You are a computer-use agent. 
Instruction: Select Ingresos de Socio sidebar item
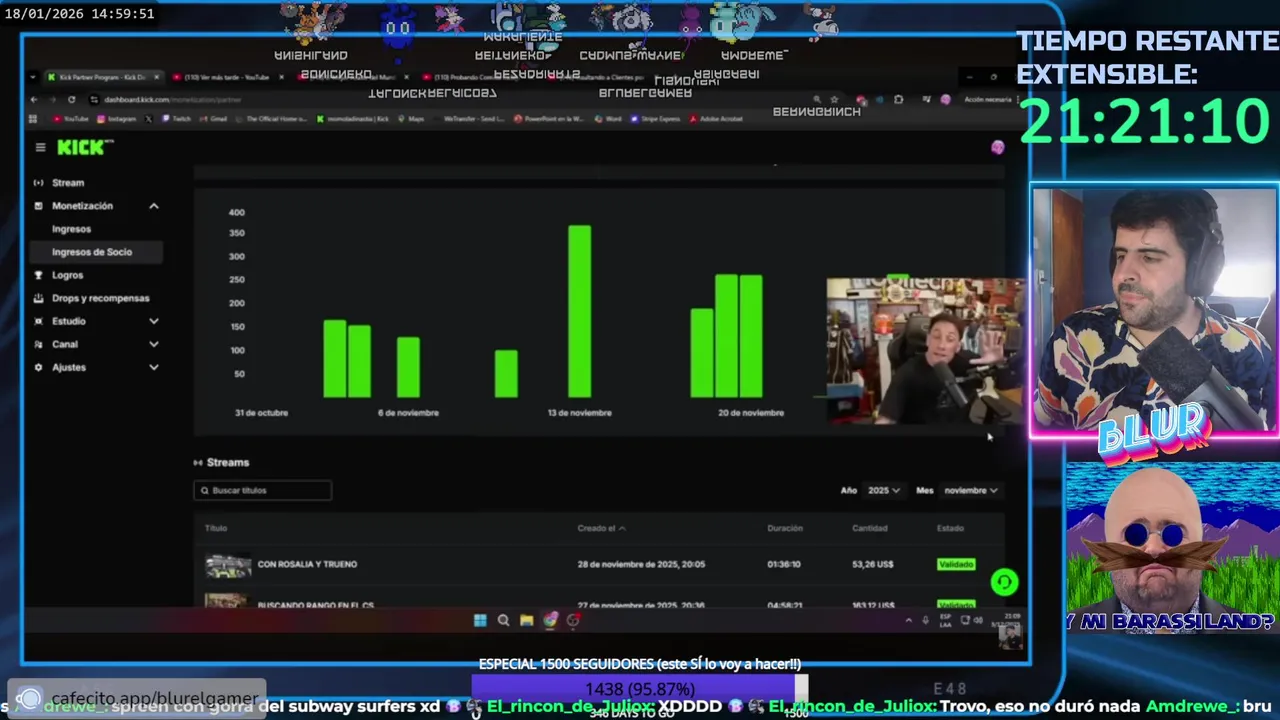tap(97, 252)
